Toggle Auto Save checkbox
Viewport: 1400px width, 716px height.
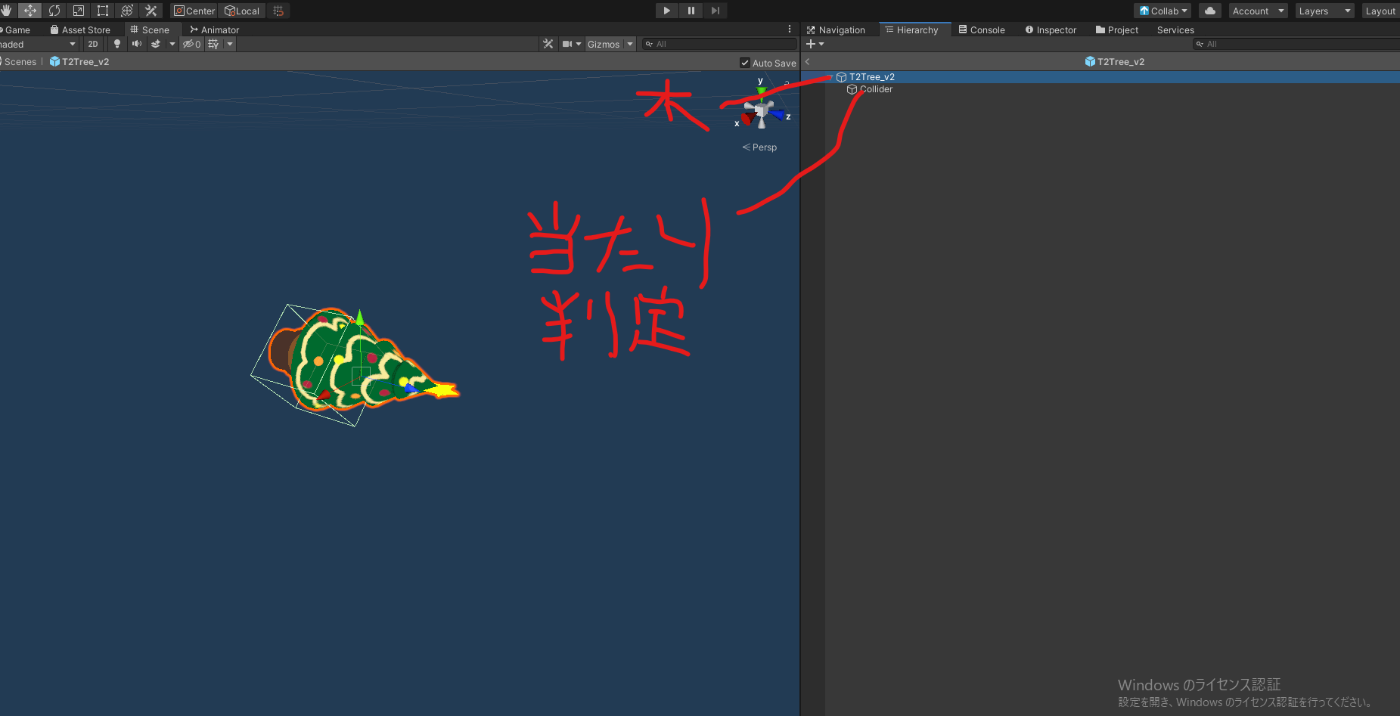[x=744, y=63]
